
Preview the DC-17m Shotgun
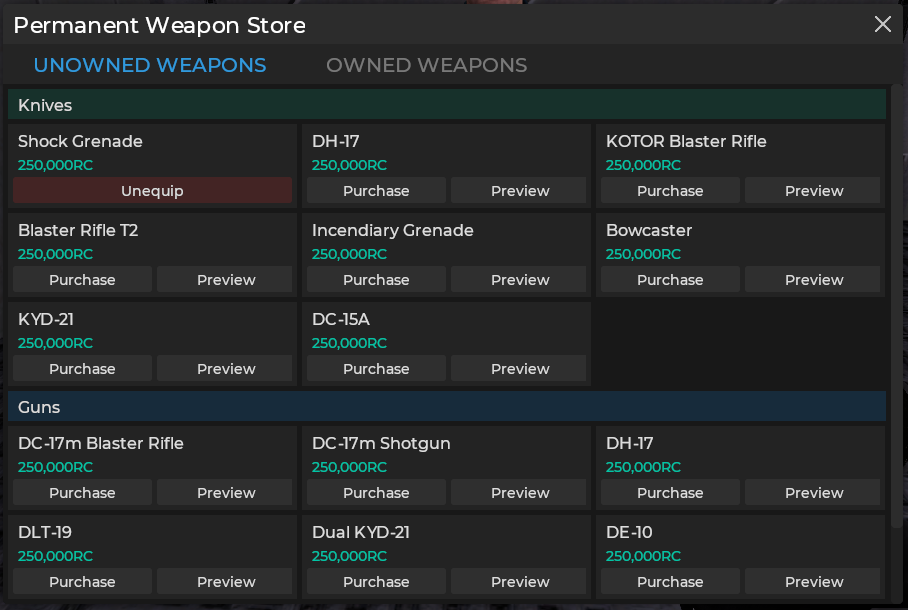[x=518, y=492]
